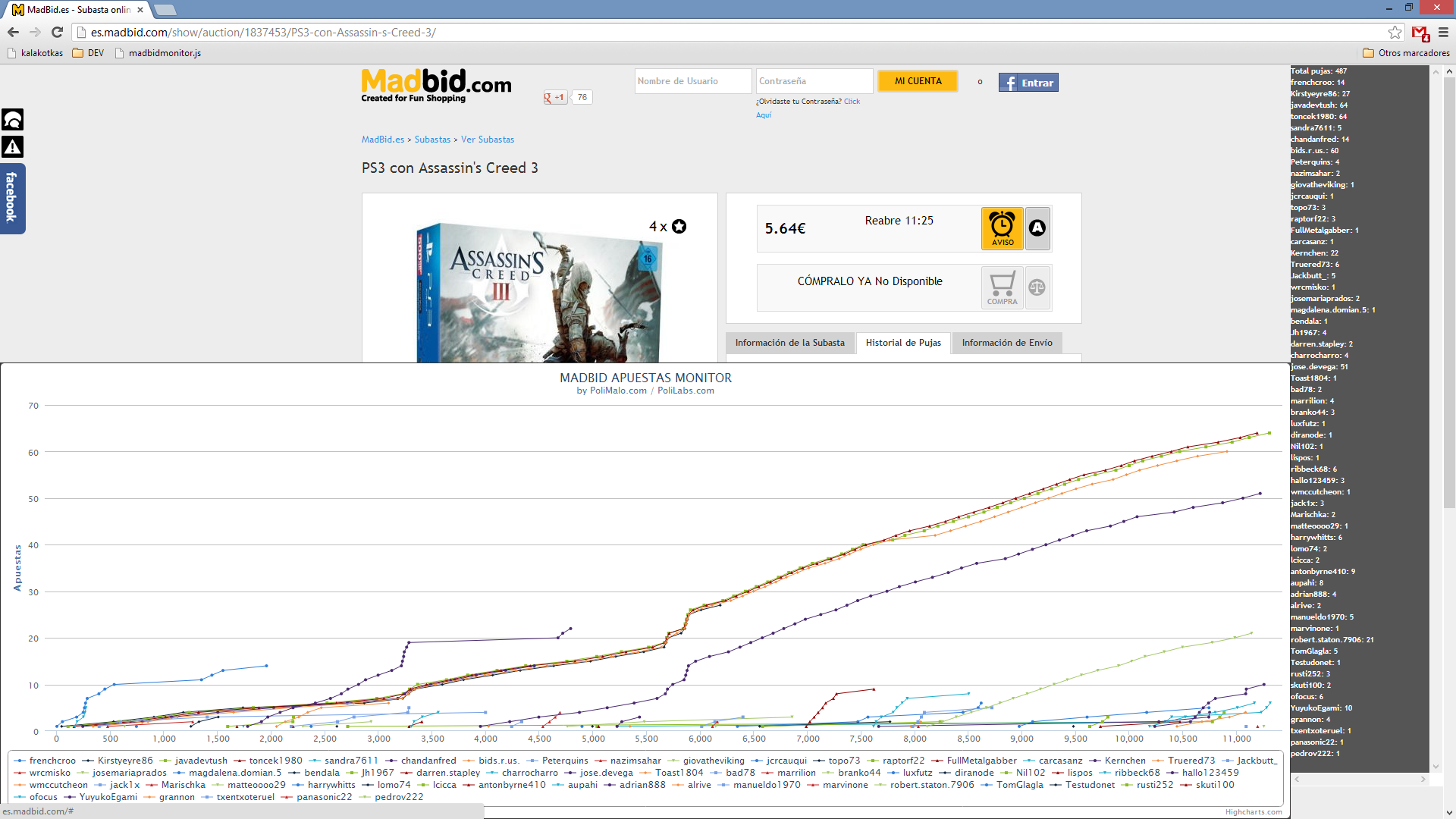The height and width of the screenshot is (819, 1456).
Task: Toggle the YuyukoEgami series in legend
Action: pos(101,797)
